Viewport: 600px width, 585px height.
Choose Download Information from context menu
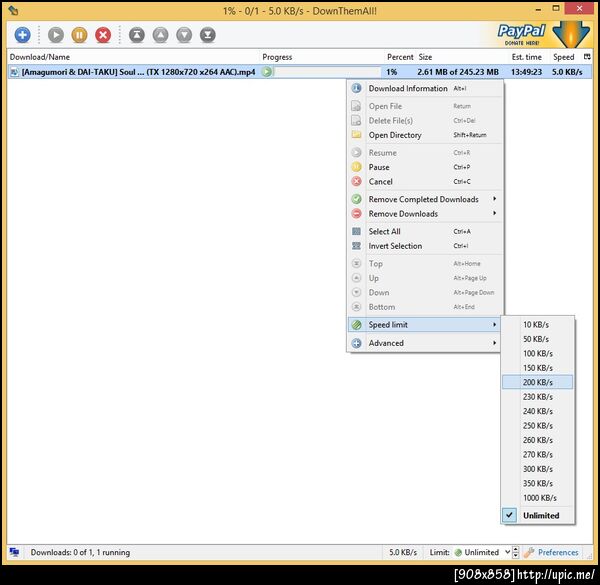point(425,88)
